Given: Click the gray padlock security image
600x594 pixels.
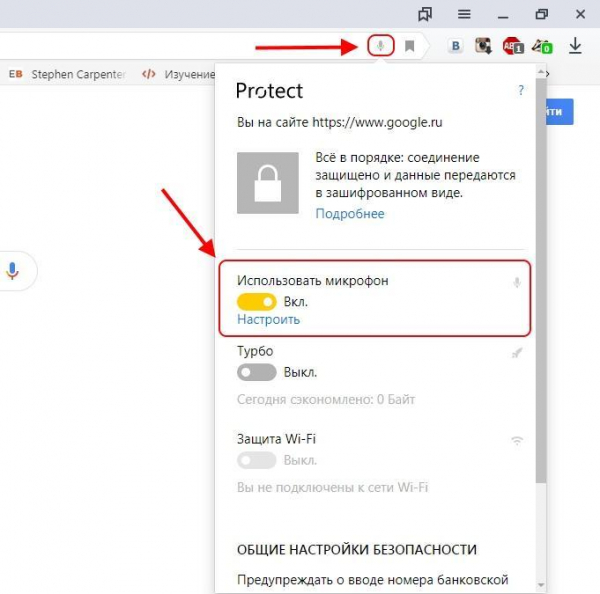Looking at the screenshot, I should [x=268, y=183].
